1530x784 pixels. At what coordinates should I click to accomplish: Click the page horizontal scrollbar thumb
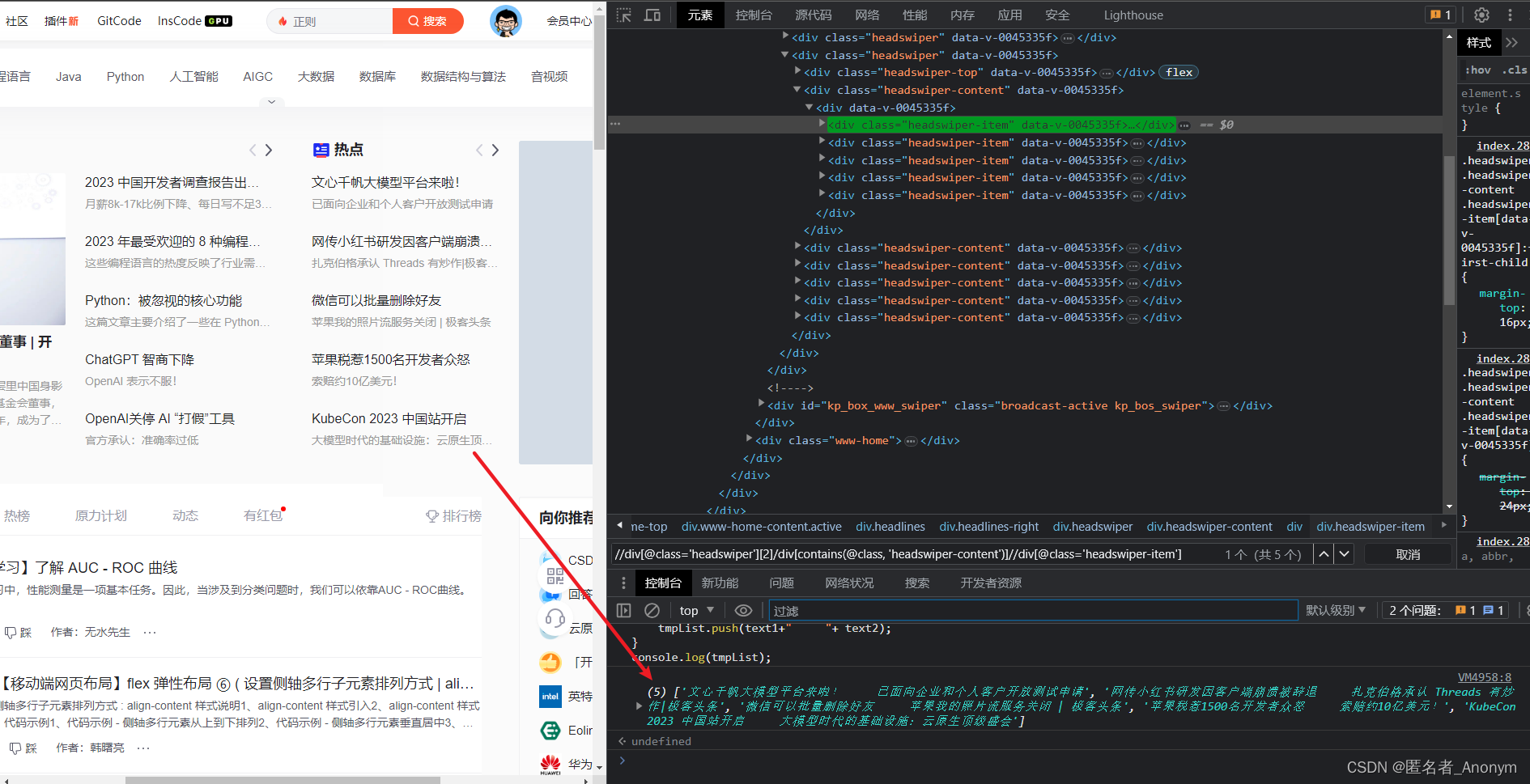point(283,780)
